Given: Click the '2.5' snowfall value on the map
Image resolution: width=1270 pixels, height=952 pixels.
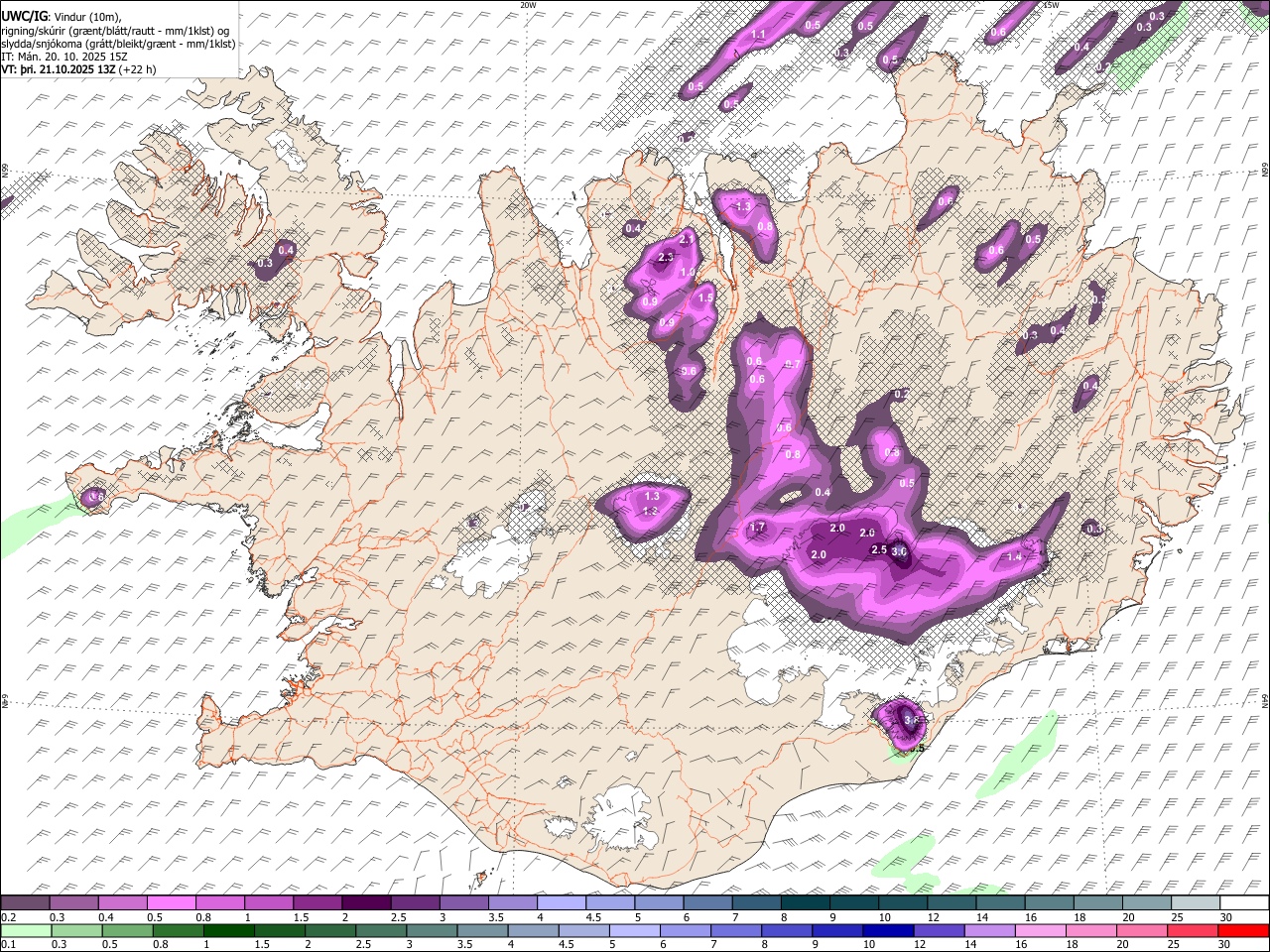Looking at the screenshot, I should pyautogui.click(x=878, y=549).
